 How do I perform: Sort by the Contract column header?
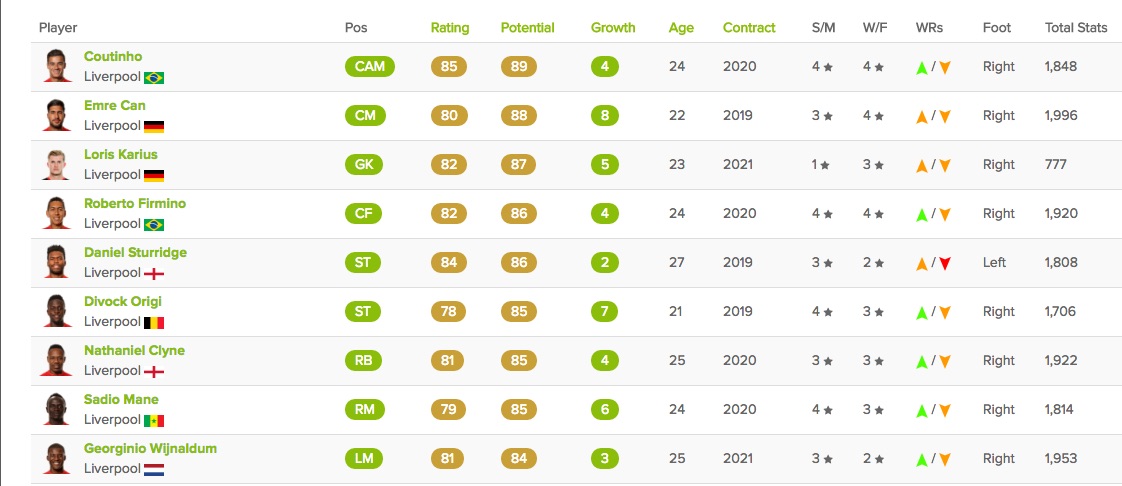[x=749, y=28]
